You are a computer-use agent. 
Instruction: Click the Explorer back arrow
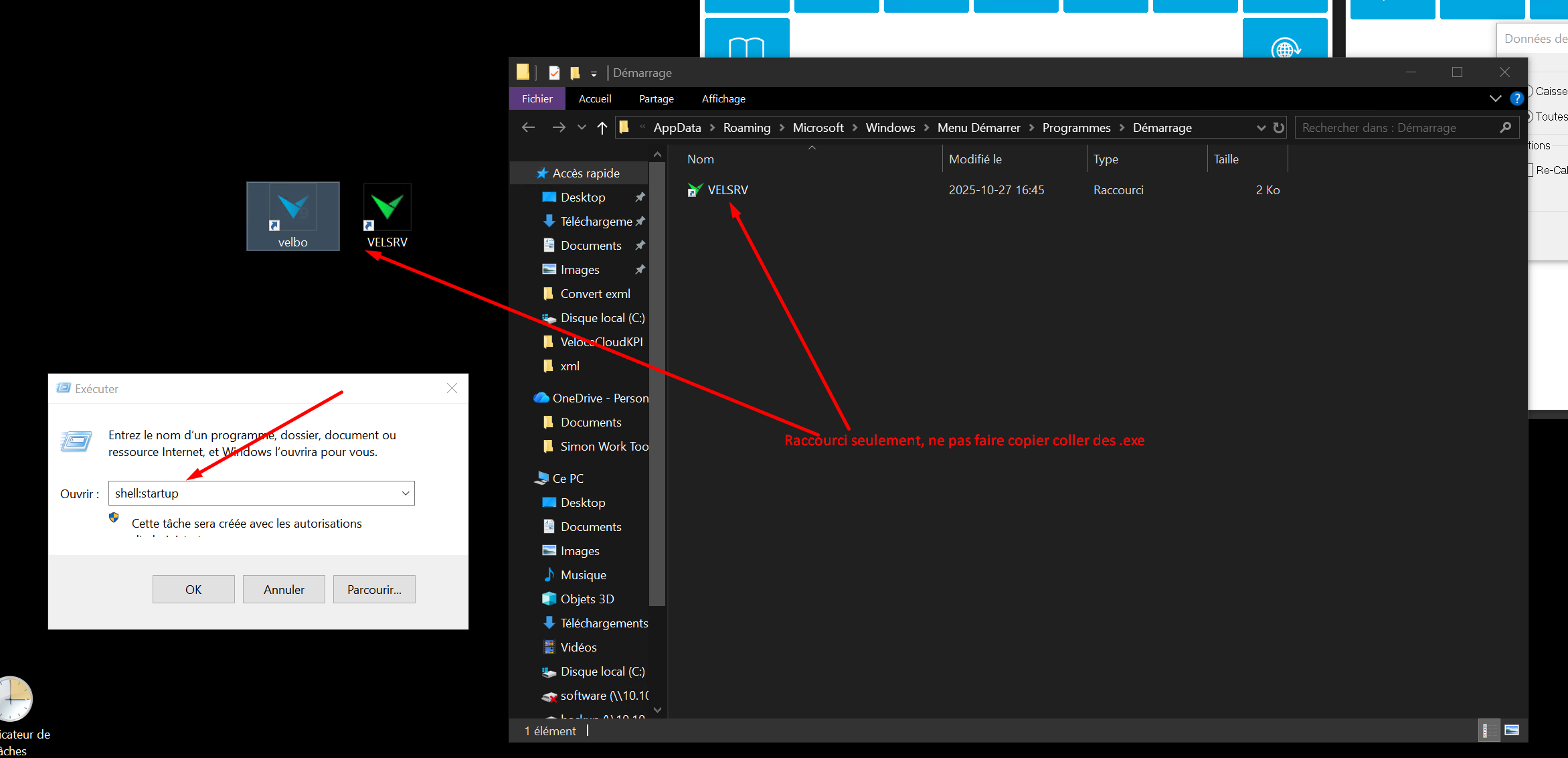(529, 127)
